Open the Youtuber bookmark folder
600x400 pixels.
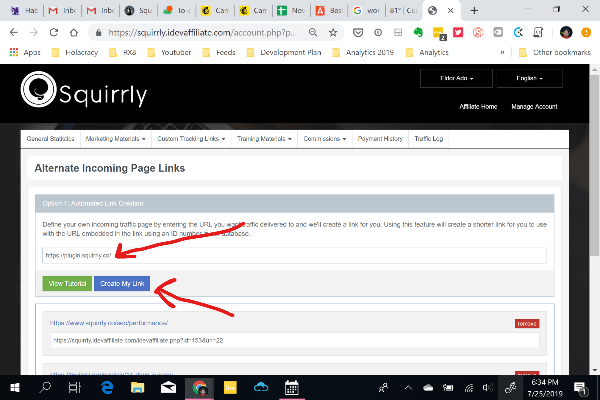169,52
